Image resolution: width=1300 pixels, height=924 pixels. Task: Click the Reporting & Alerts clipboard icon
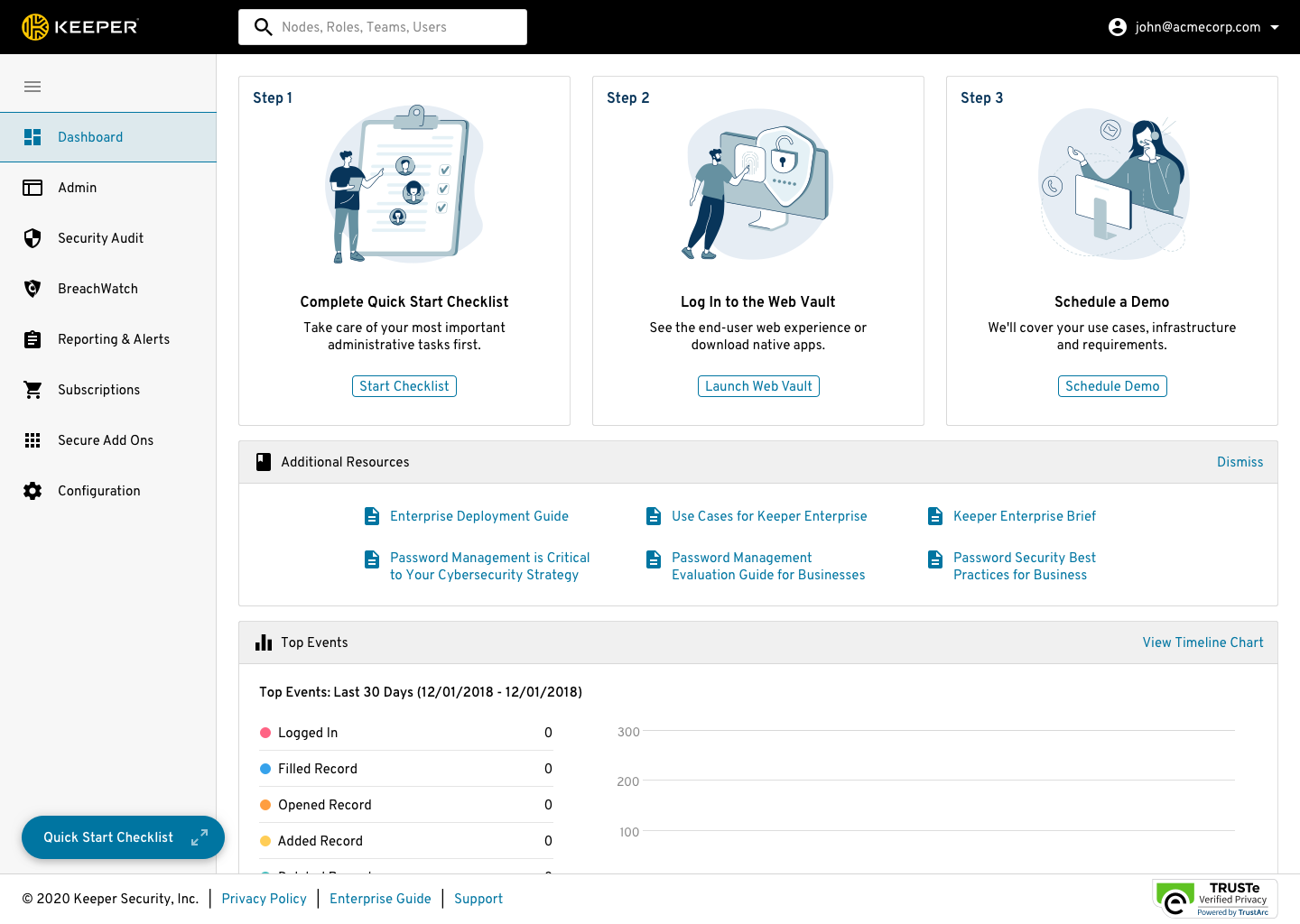(32, 339)
